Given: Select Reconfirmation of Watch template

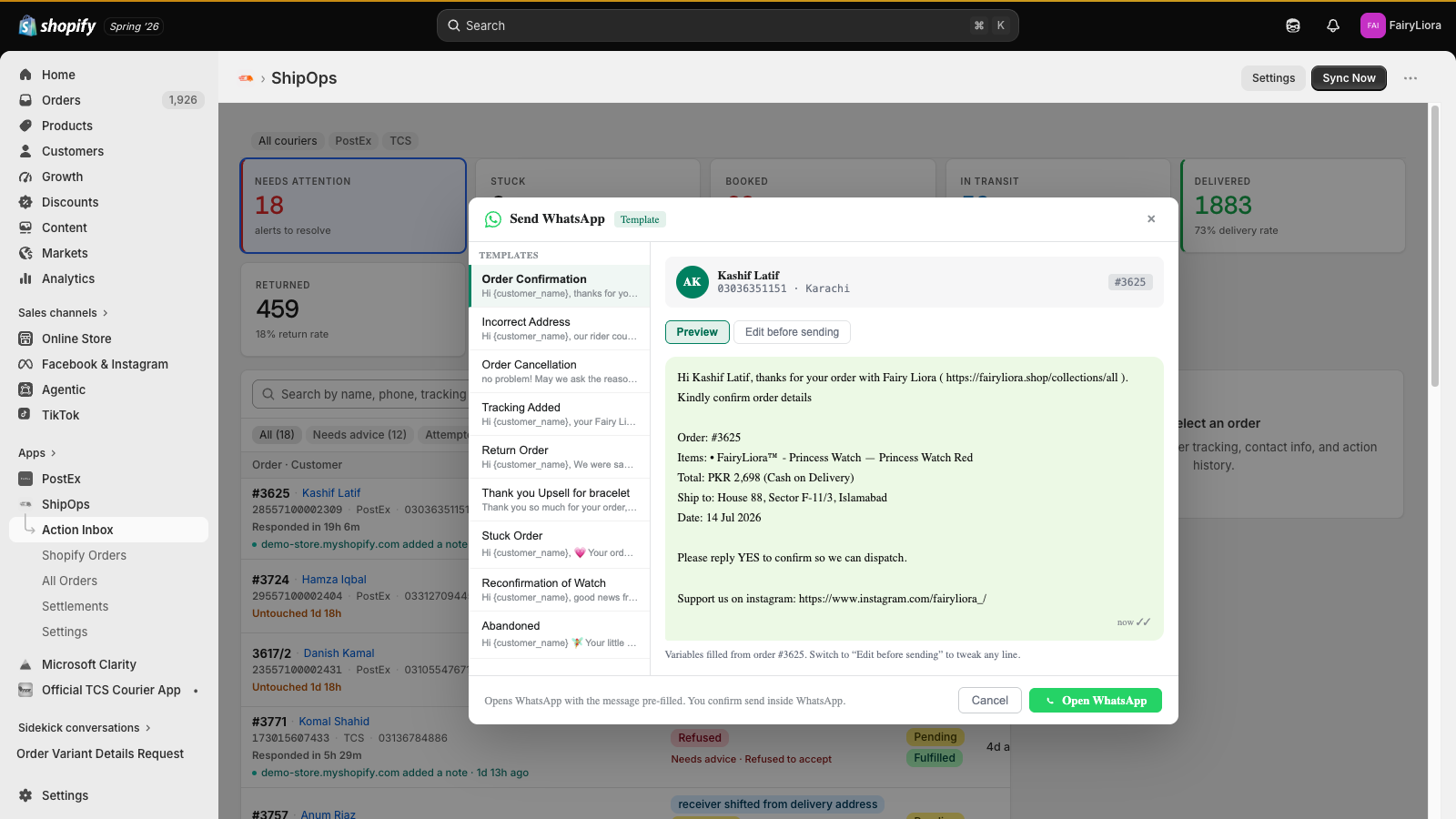Looking at the screenshot, I should click(560, 590).
